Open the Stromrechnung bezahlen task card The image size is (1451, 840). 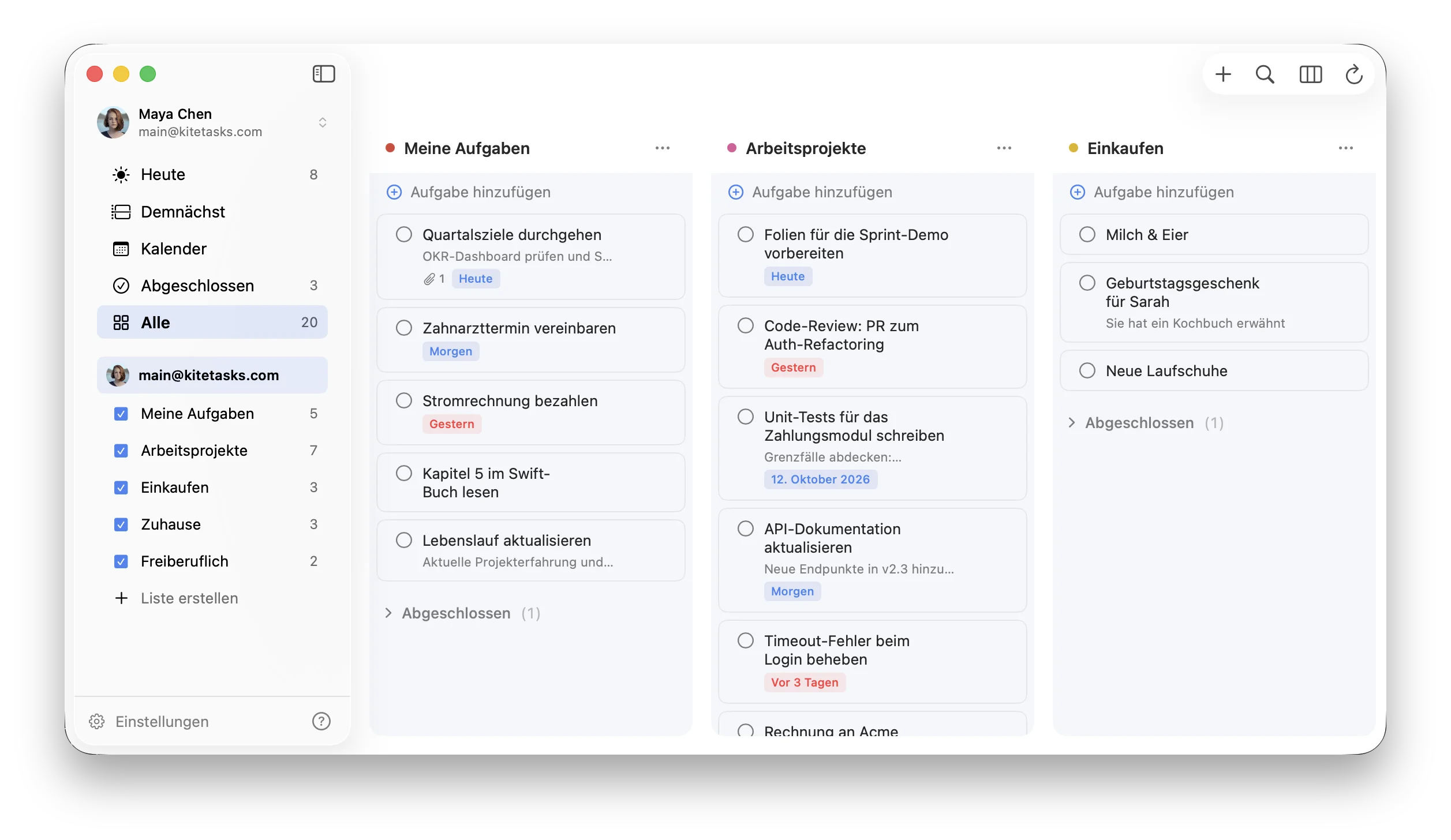[x=531, y=412]
